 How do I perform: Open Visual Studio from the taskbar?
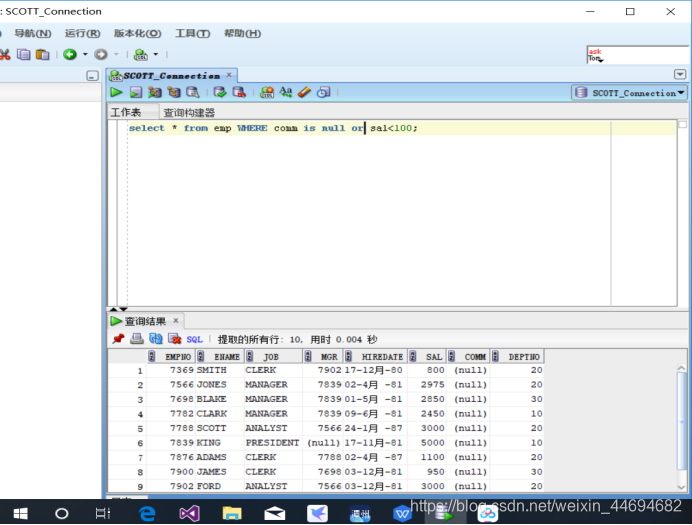(x=189, y=514)
